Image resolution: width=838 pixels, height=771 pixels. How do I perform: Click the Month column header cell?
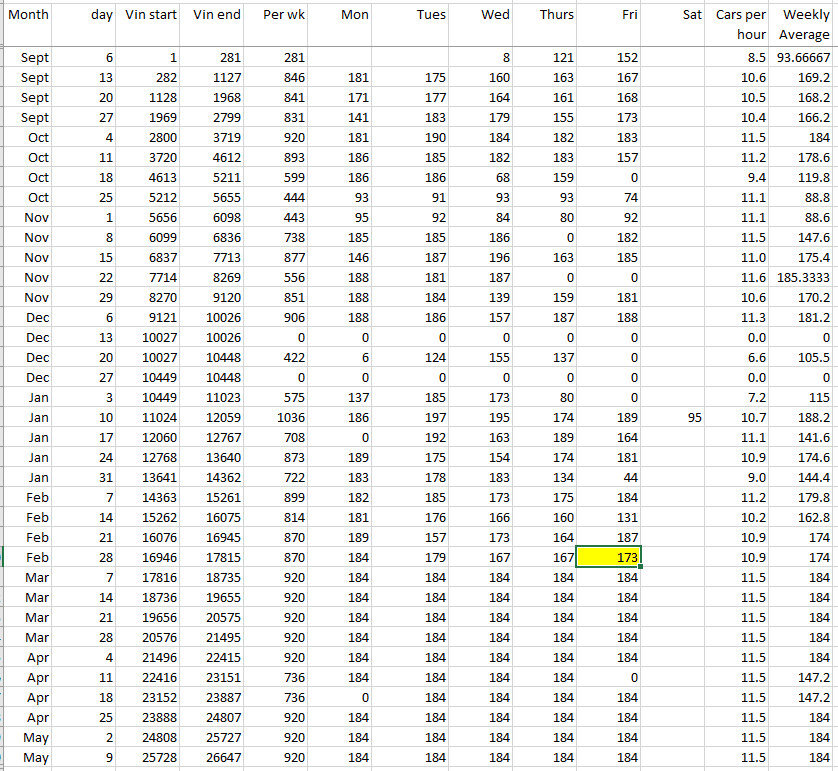tap(27, 16)
